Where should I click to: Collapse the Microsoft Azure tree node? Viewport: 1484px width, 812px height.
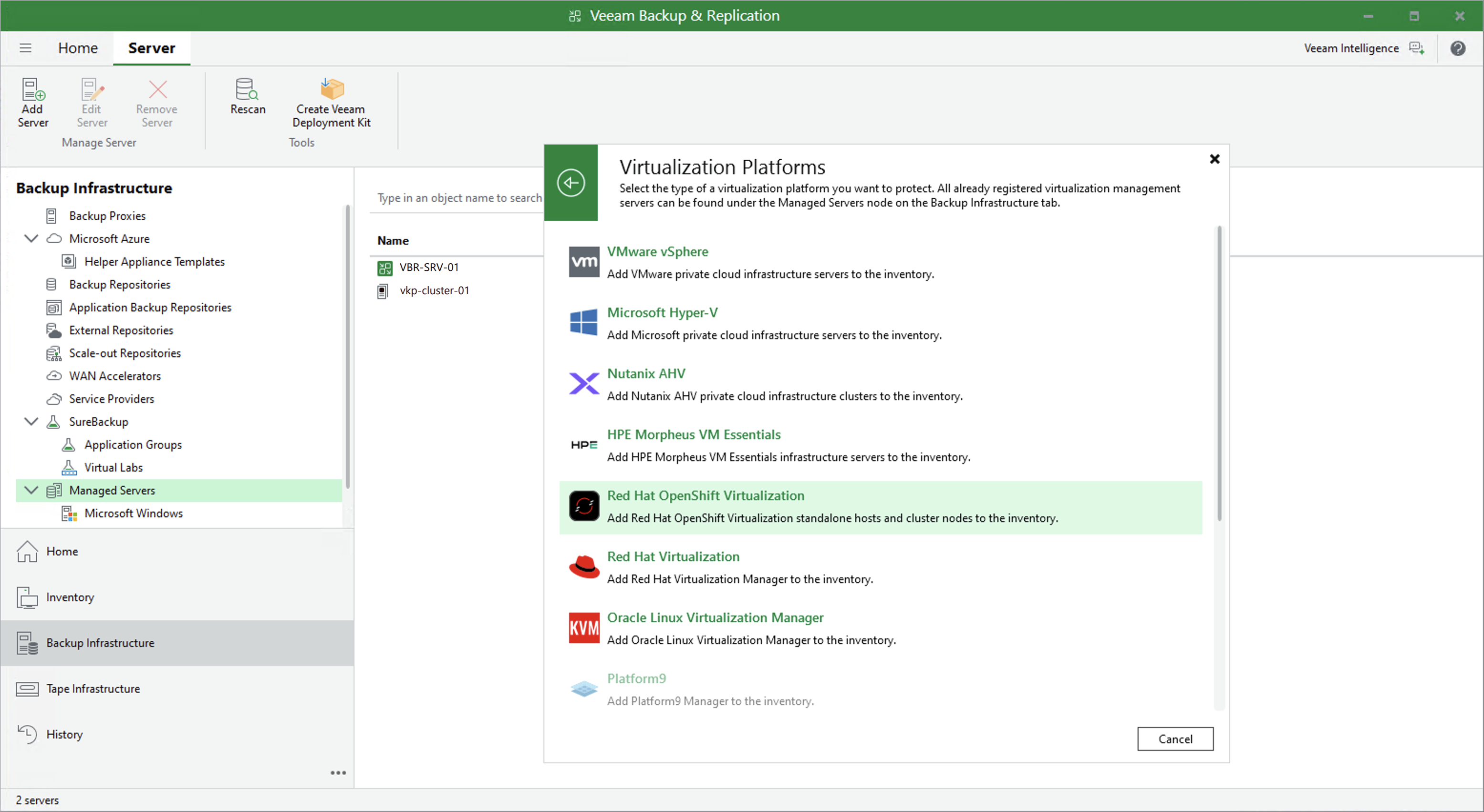[x=31, y=238]
